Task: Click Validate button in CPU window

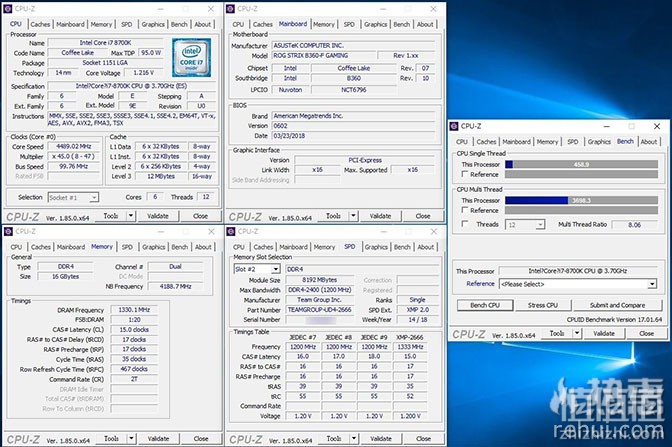Action: point(158,216)
